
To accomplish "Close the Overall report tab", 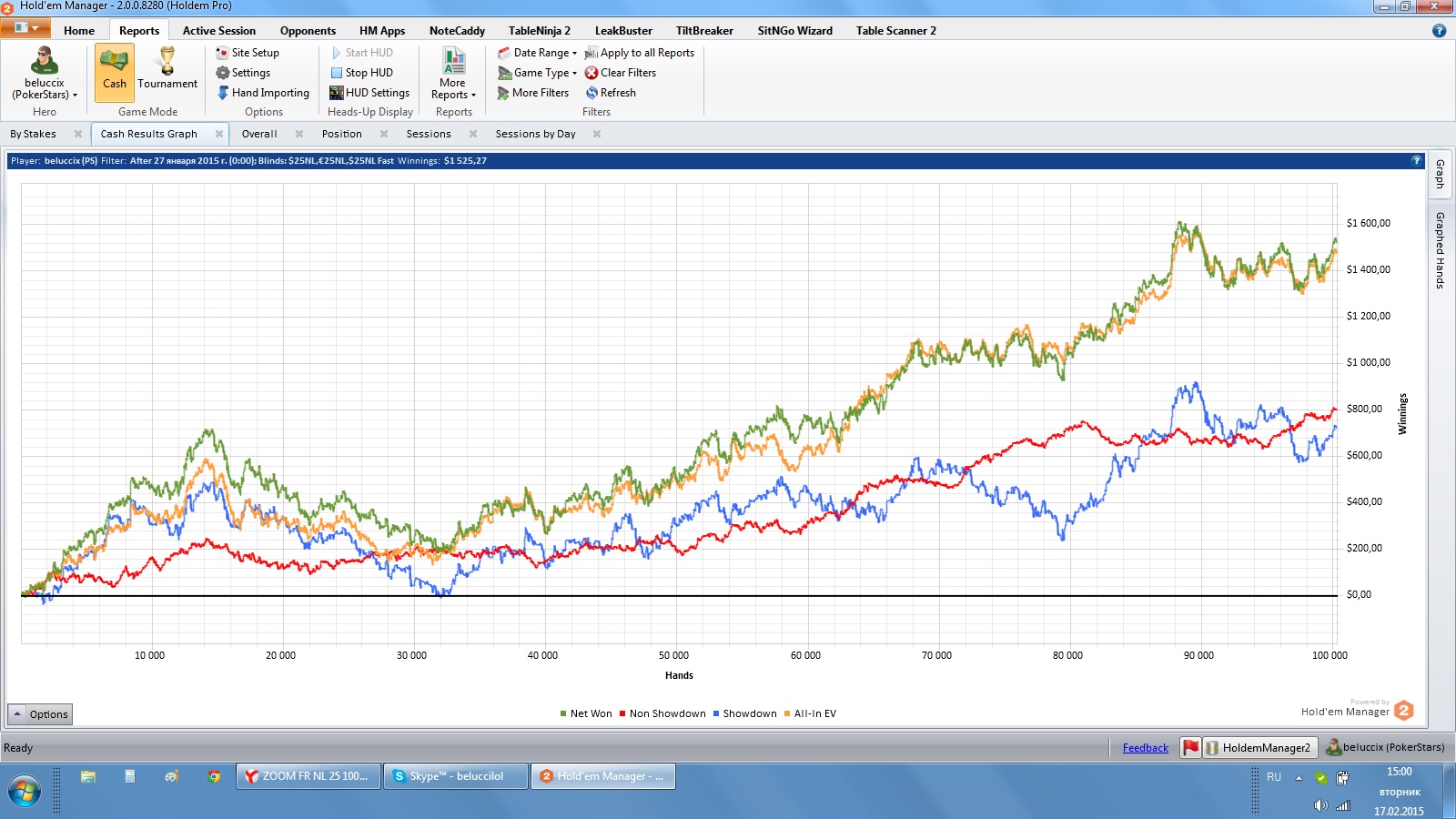I will [299, 134].
